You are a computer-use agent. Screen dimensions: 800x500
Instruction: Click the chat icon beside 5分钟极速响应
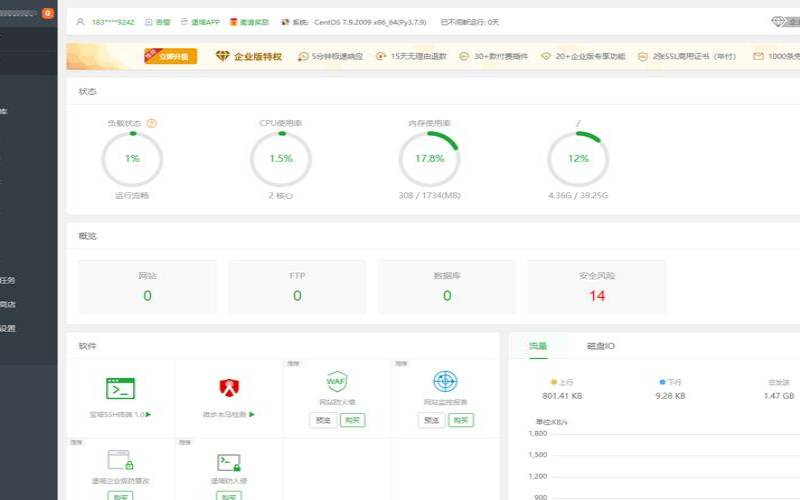click(303, 56)
